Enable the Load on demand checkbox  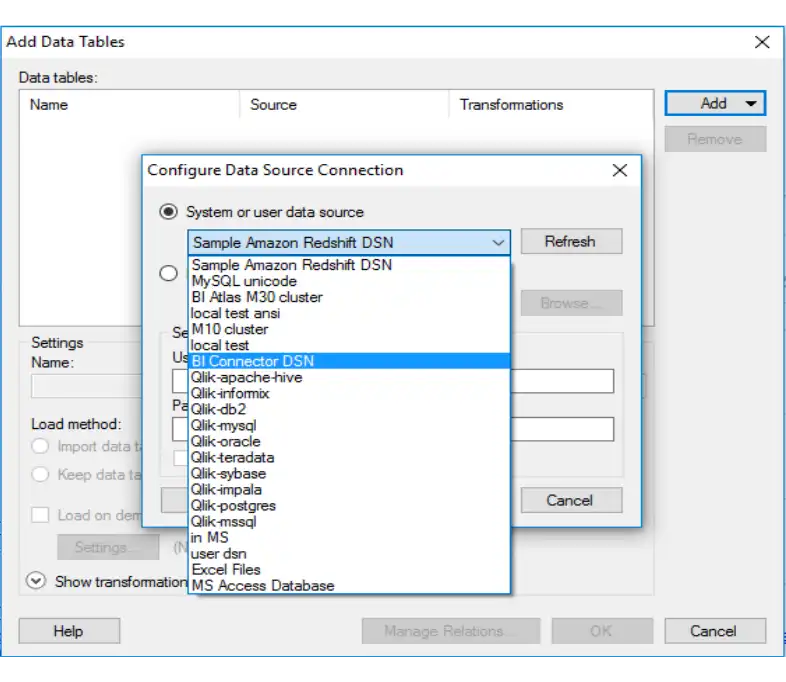(x=40, y=515)
